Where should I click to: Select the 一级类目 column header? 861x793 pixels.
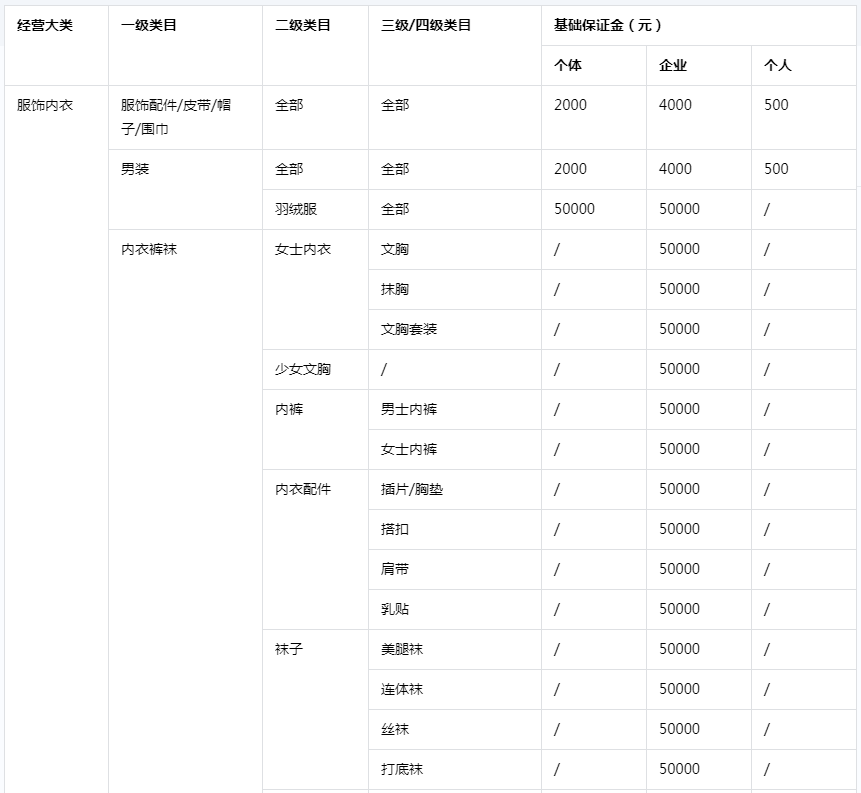pyautogui.click(x=148, y=25)
